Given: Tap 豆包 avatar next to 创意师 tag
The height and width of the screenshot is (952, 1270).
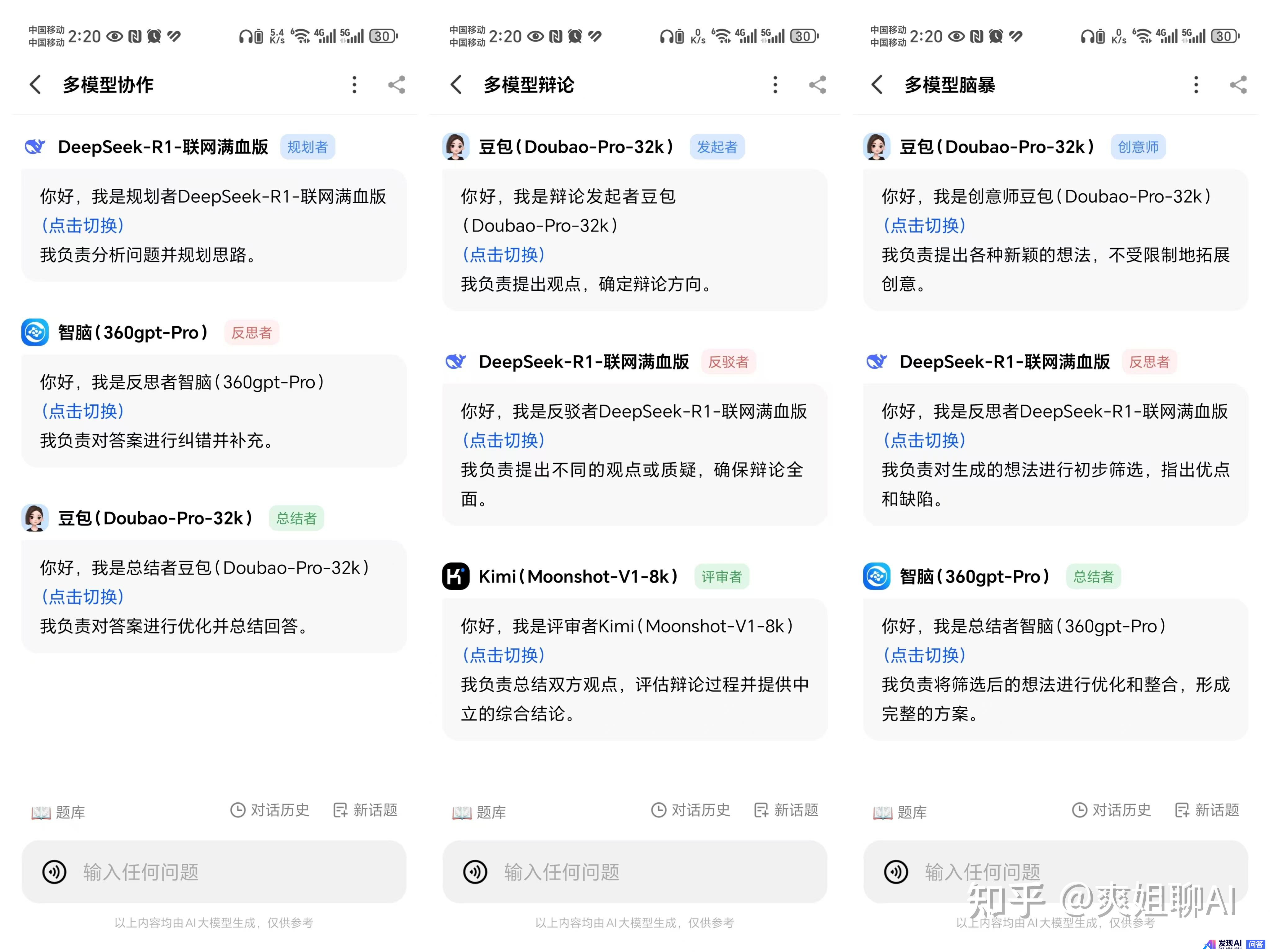Looking at the screenshot, I should (877, 147).
